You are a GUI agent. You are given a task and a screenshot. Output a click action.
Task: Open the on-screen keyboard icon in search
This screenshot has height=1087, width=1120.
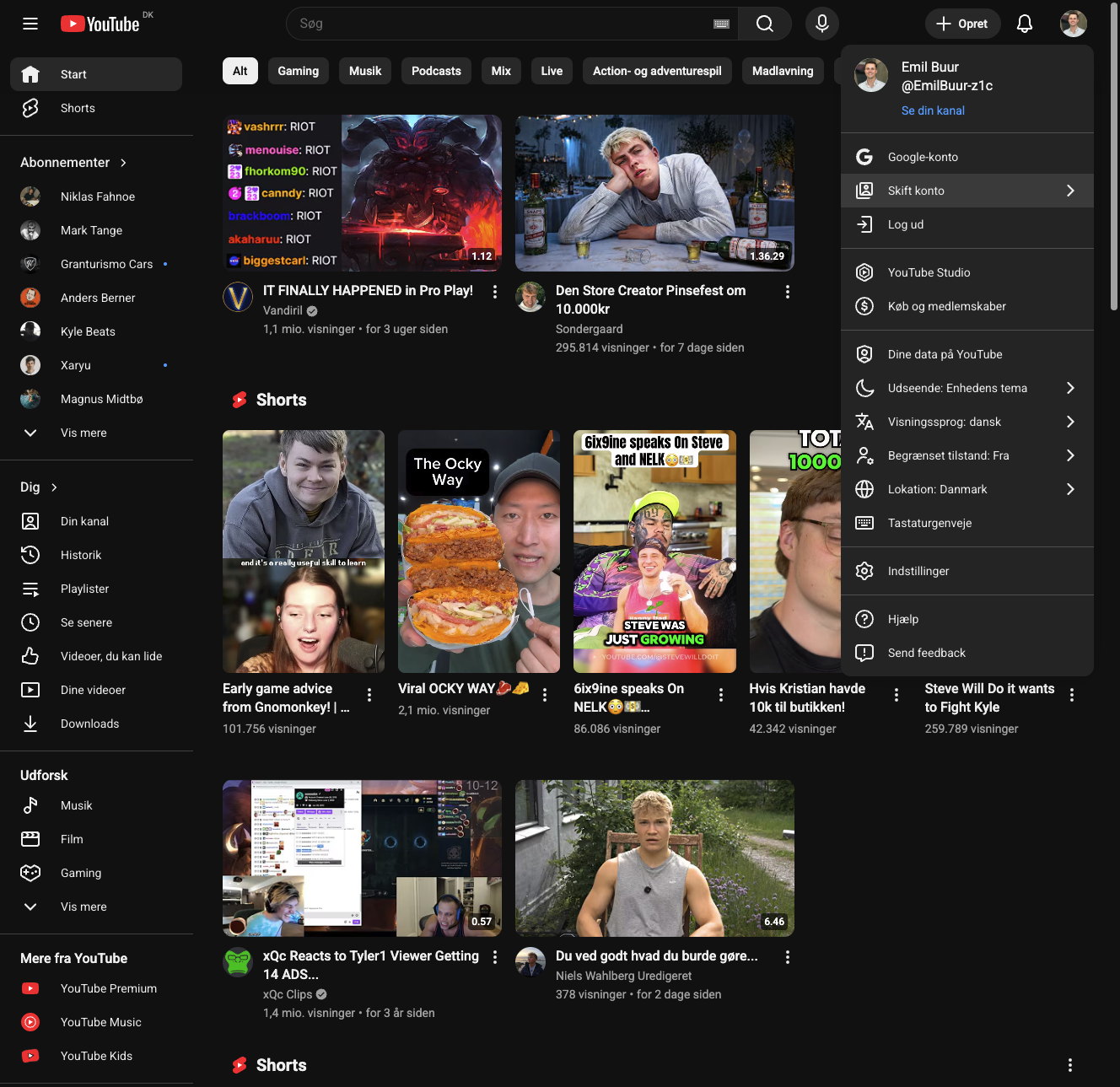[721, 24]
